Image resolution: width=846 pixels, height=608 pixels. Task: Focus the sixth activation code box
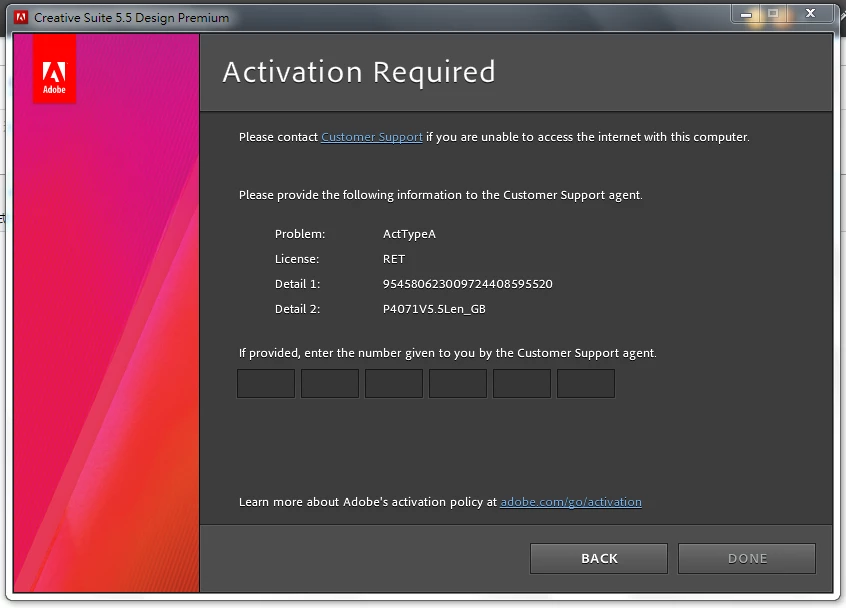click(x=586, y=384)
